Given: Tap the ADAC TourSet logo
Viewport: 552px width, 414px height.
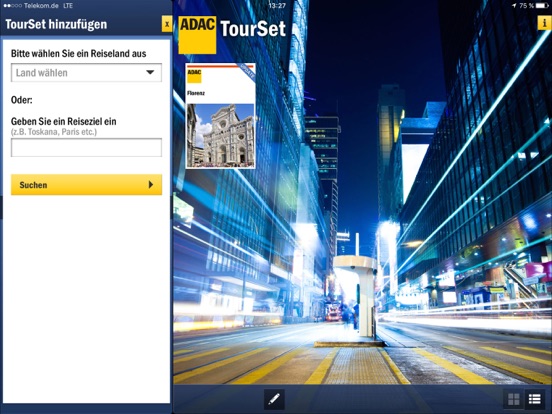Looking at the screenshot, I should click(232, 34).
